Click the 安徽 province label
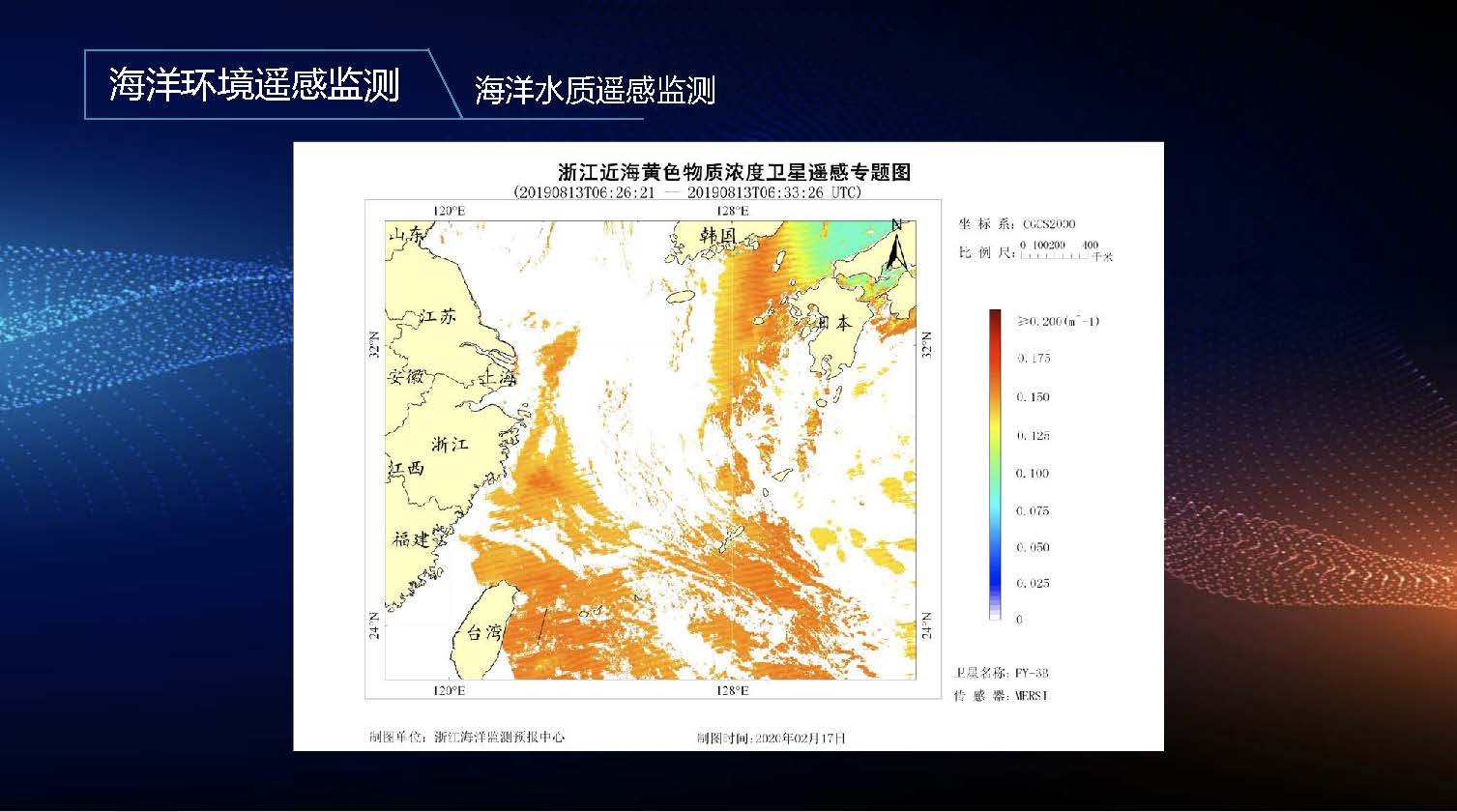Viewport: 1457px width, 812px height. (406, 377)
